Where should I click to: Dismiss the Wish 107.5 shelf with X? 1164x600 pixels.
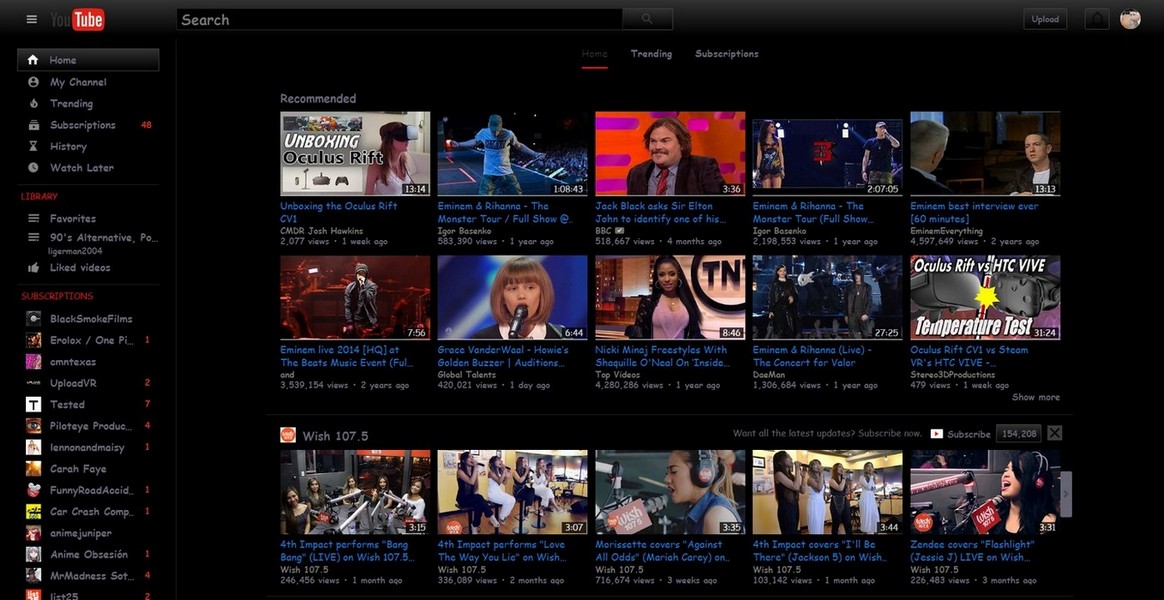pos(1054,433)
